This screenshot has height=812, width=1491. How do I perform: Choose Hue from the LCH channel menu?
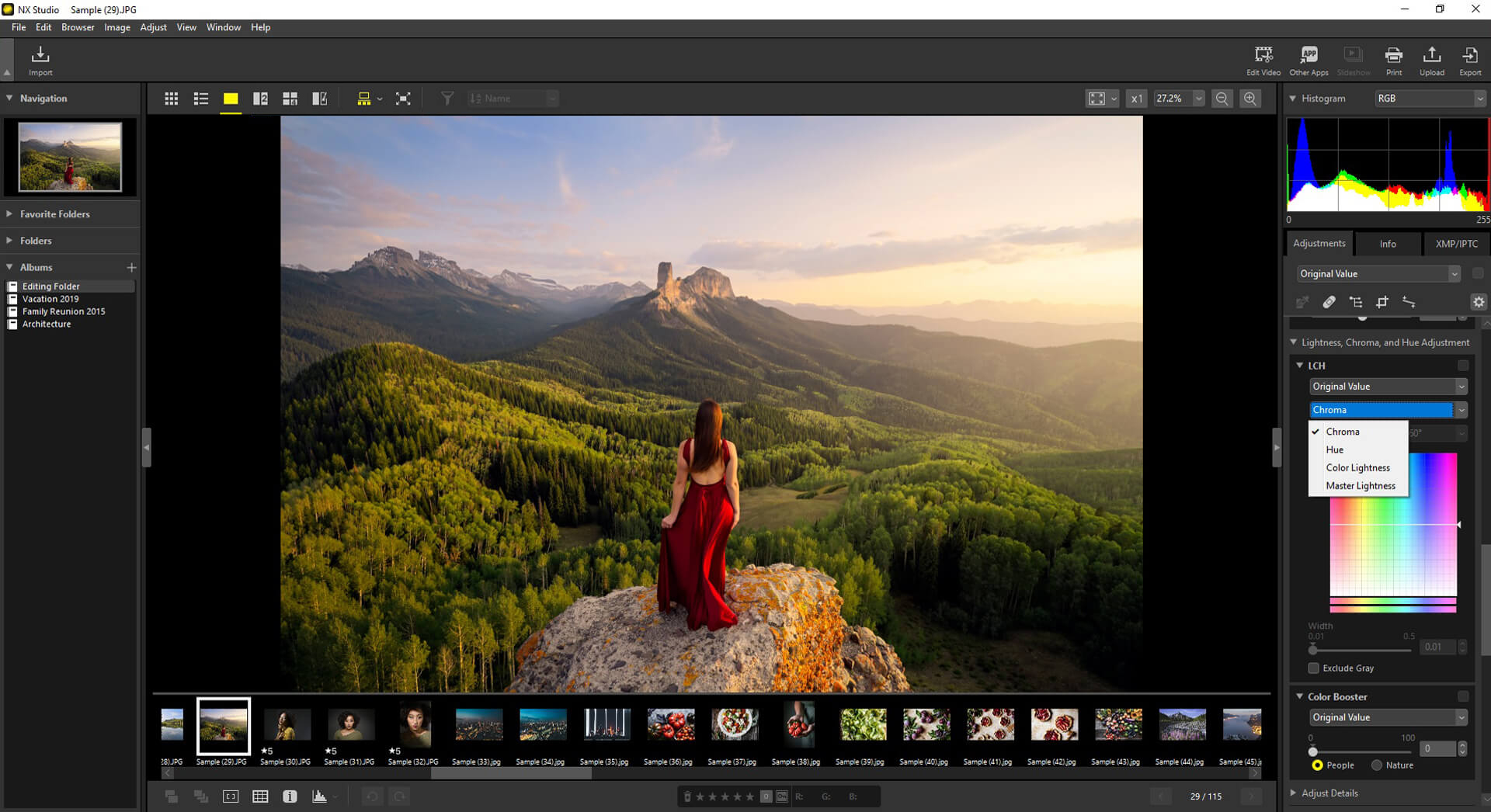tap(1334, 449)
